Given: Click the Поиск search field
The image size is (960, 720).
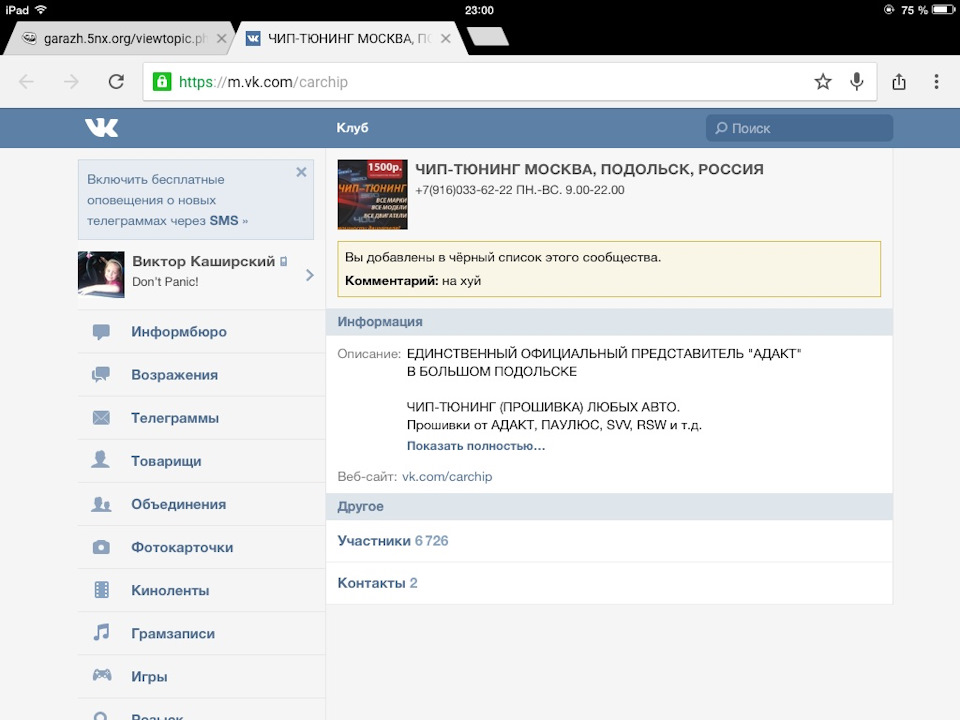Looking at the screenshot, I should coord(799,128).
